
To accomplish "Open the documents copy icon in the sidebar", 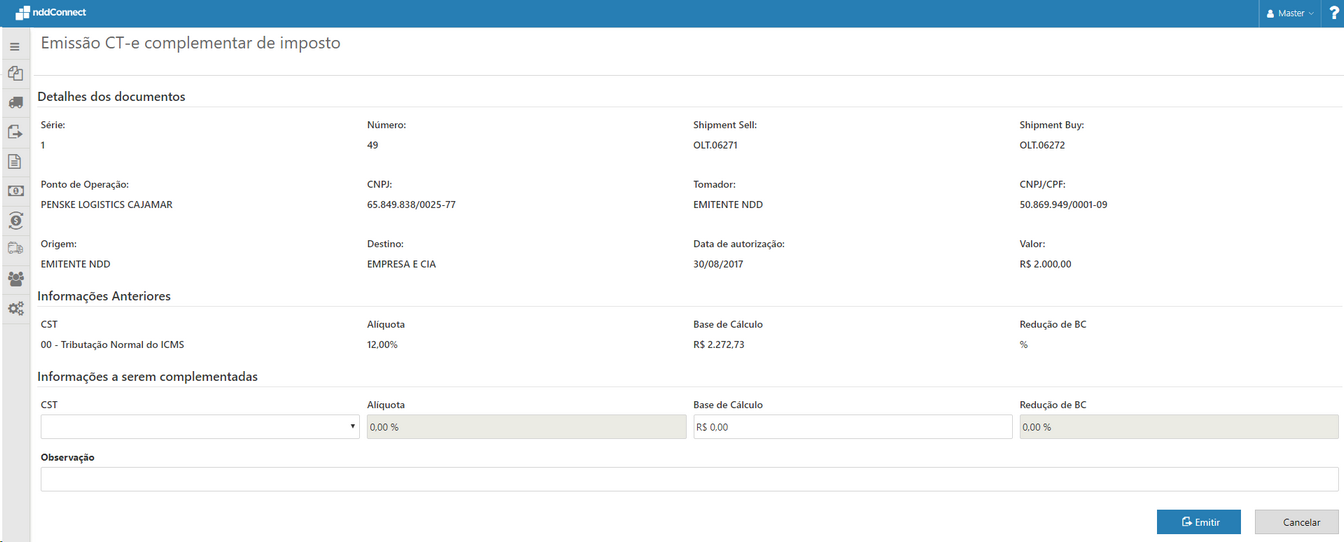I will coord(15,74).
